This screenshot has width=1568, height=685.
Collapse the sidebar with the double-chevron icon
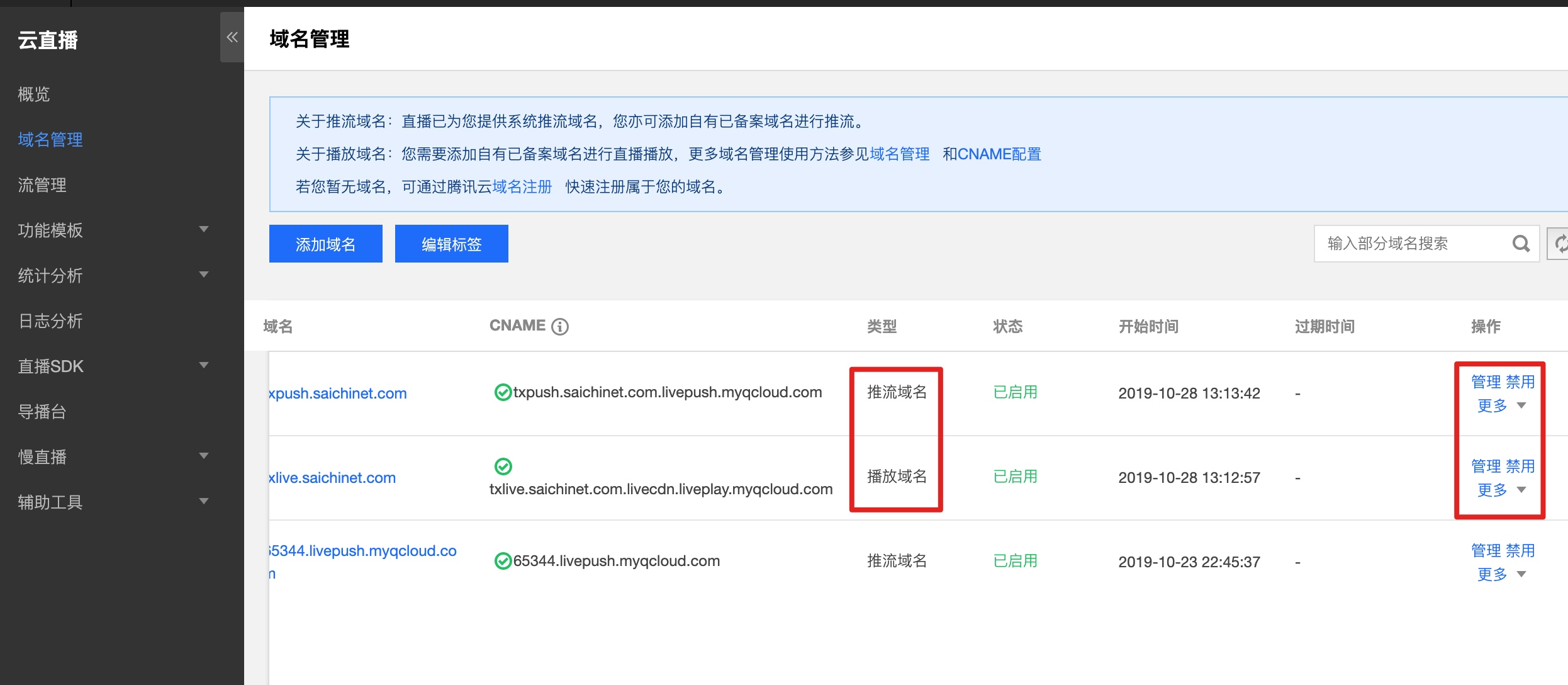pos(232,37)
